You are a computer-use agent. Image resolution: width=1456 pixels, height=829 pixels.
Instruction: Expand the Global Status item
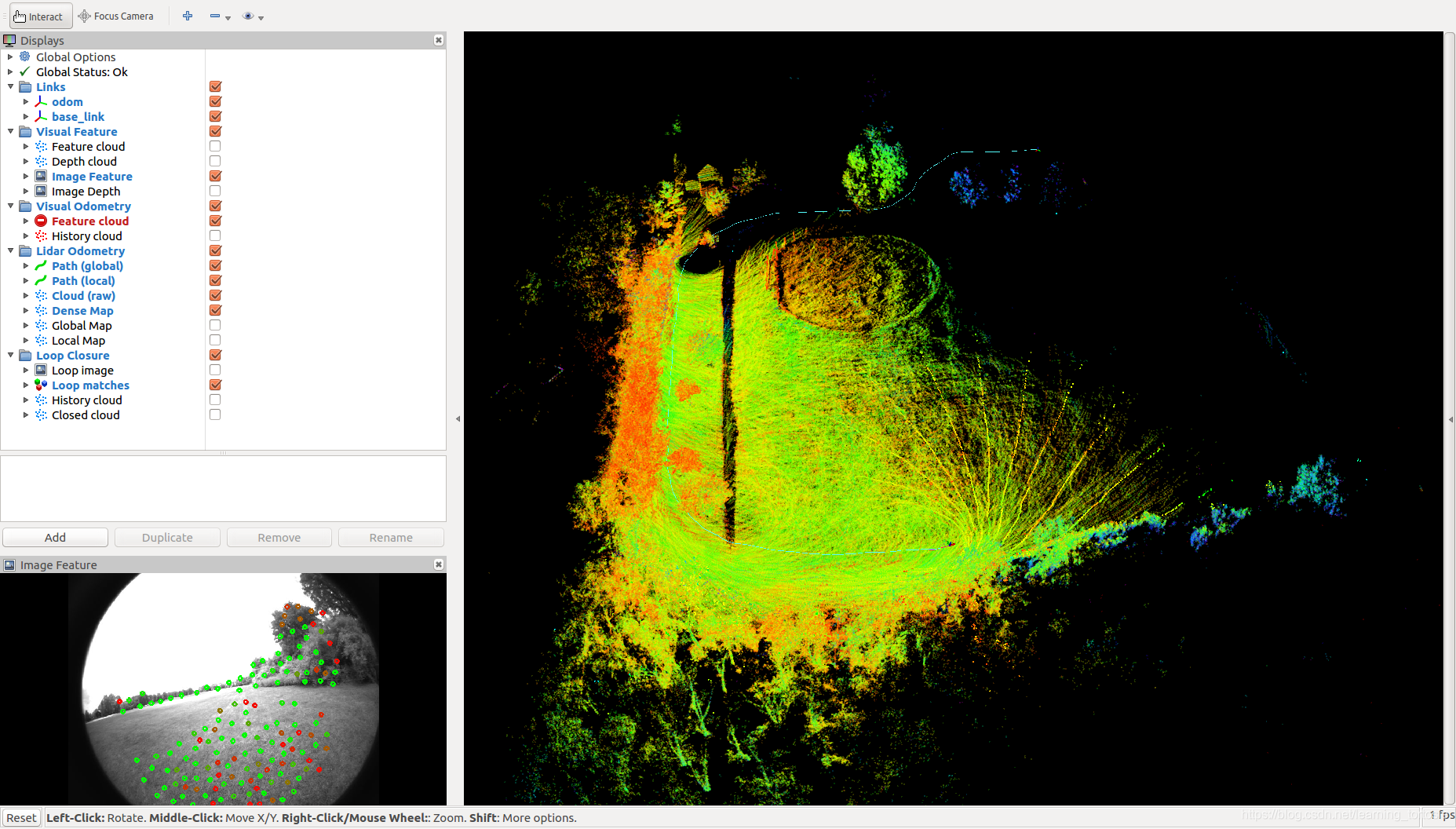tap(10, 71)
